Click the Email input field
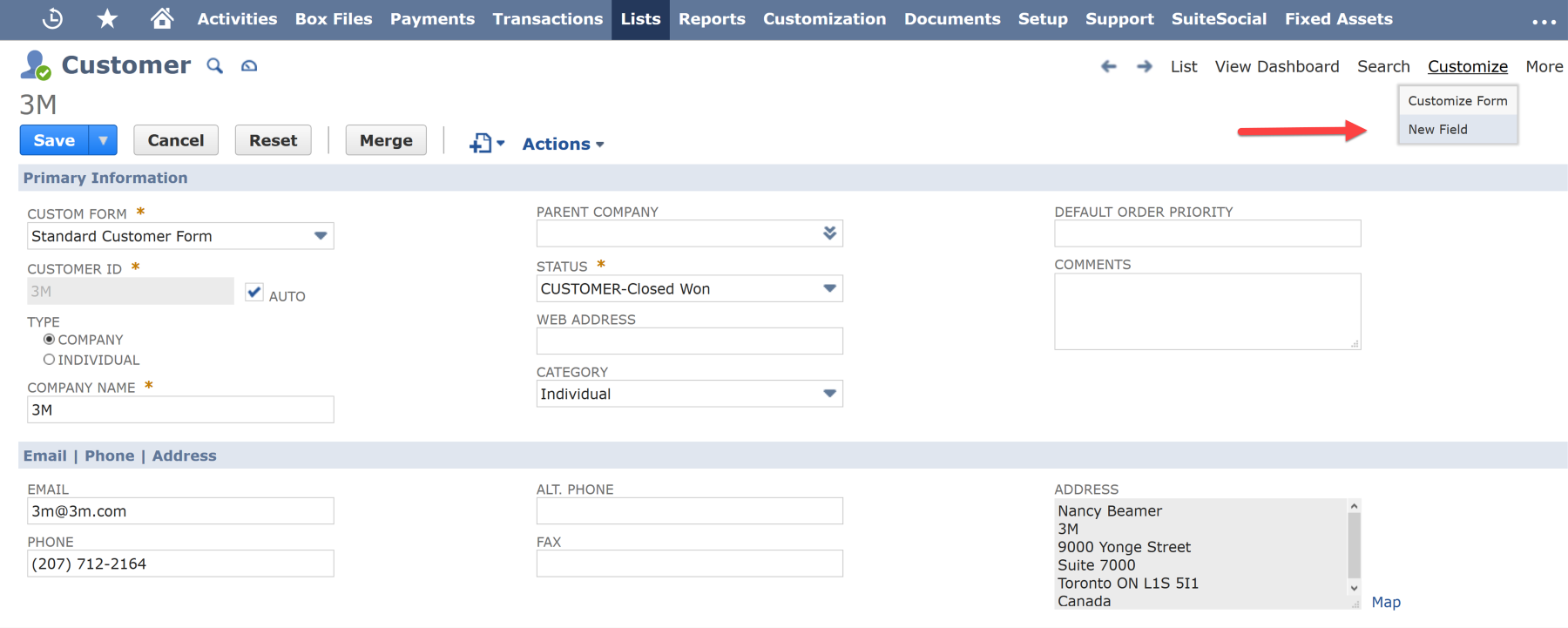Image resolution: width=1568 pixels, height=628 pixels. coord(180,510)
